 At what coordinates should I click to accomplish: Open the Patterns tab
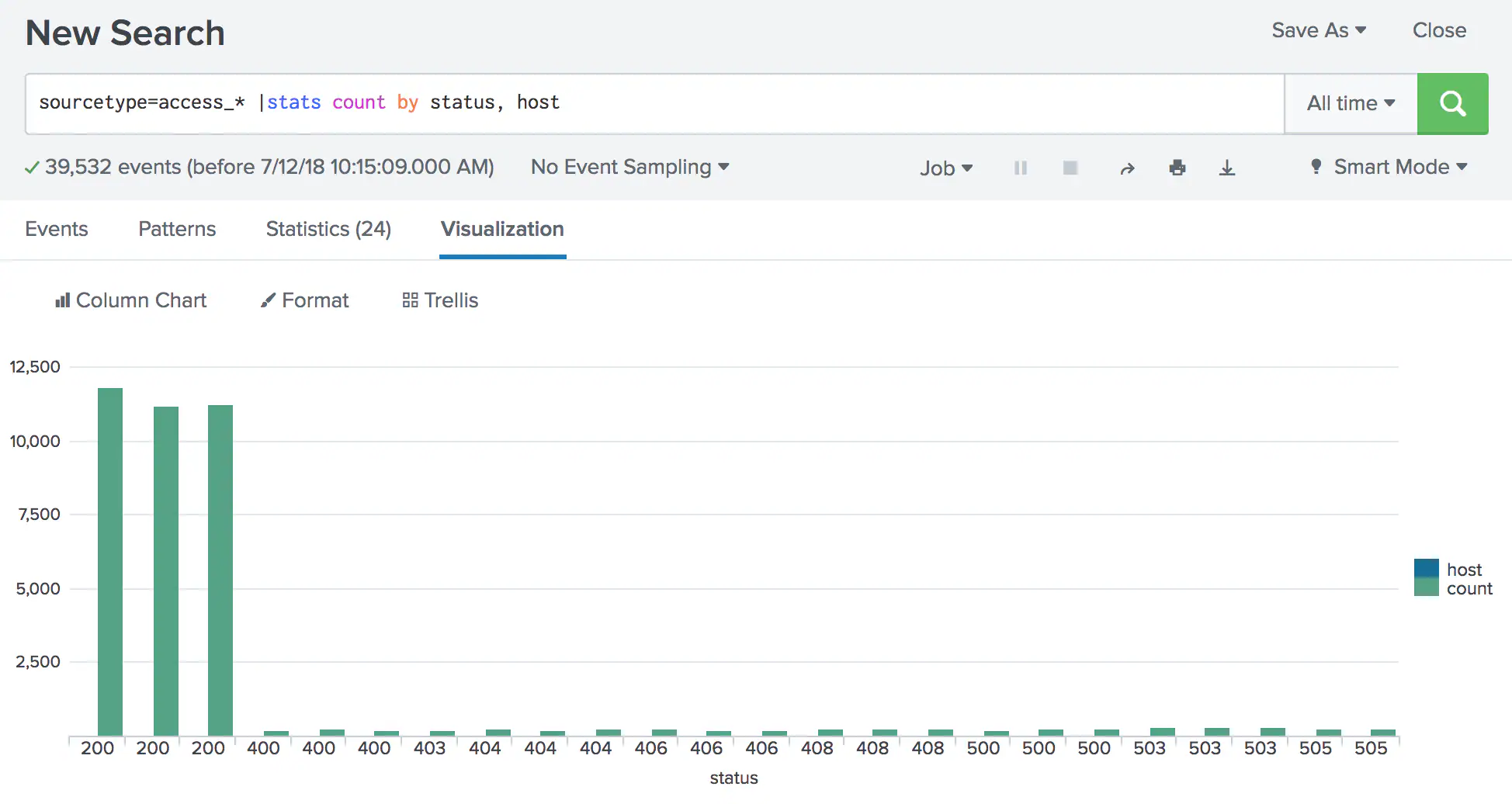click(176, 229)
